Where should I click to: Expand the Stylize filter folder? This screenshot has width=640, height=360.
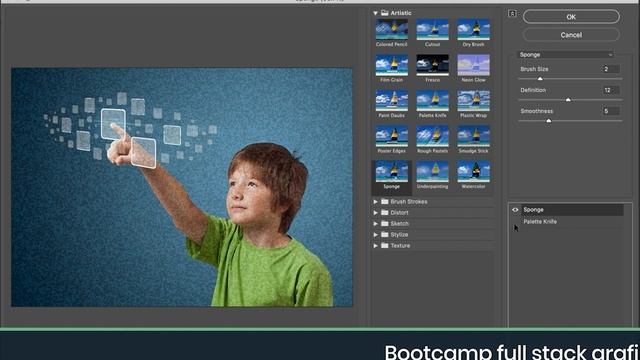coord(375,235)
